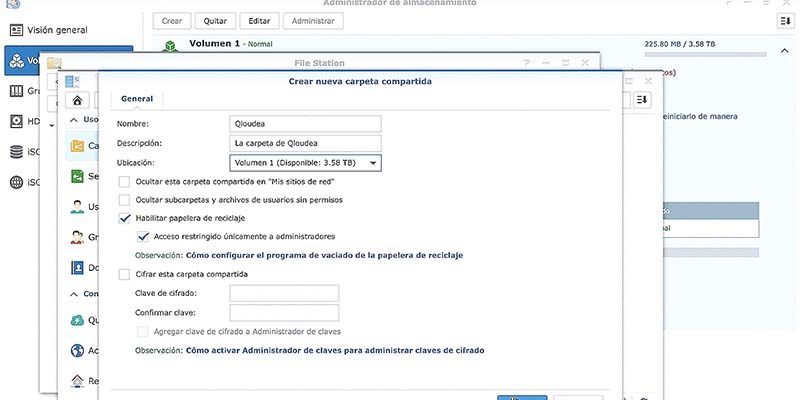
Task: Click the Crear button in storage manager
Action: pyautogui.click(x=172, y=21)
